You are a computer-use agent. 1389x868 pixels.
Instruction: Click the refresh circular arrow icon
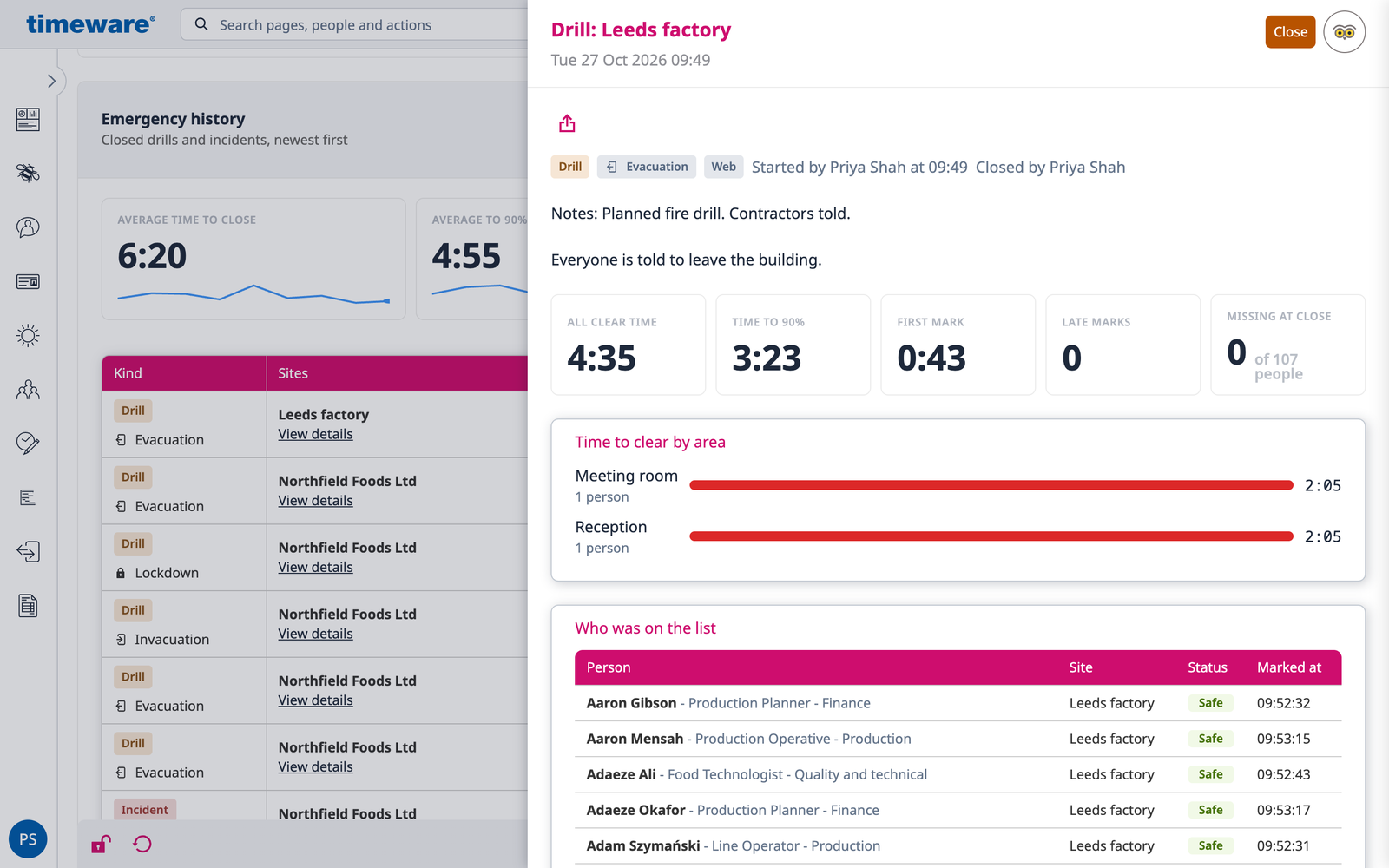point(142,844)
